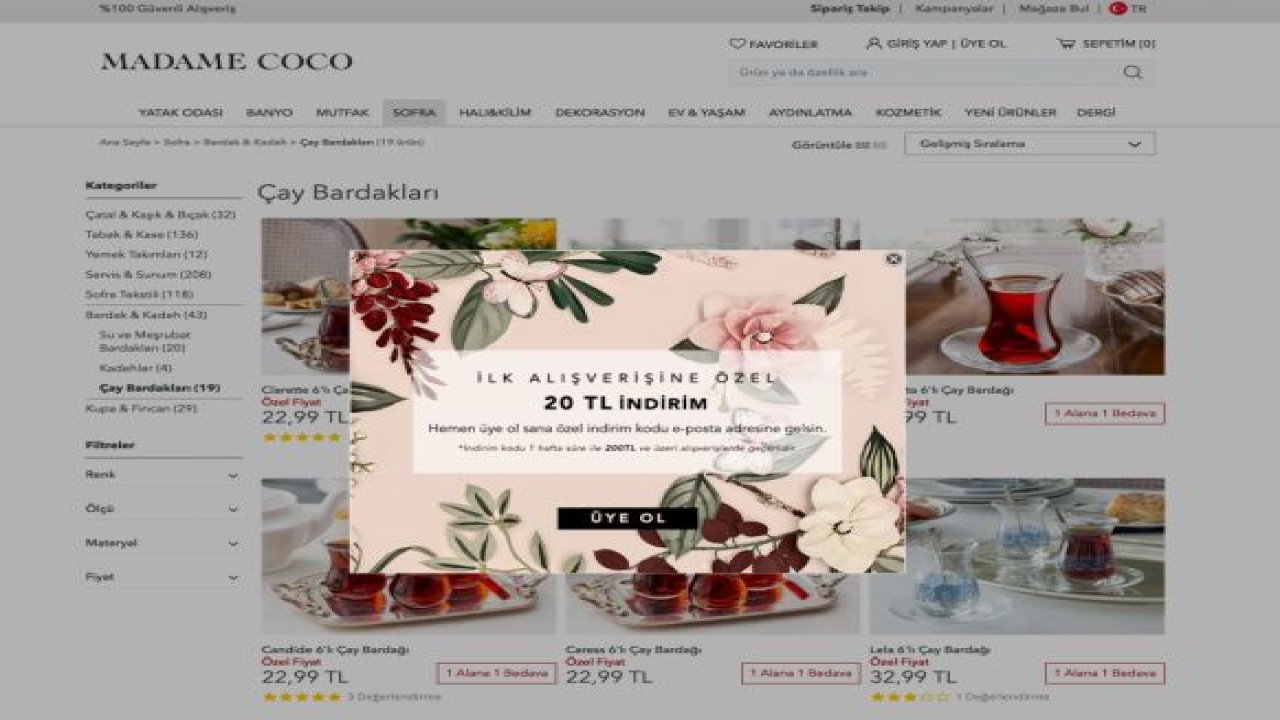Open the Kampanyalar link
The width and height of the screenshot is (1280, 720).
click(954, 8)
